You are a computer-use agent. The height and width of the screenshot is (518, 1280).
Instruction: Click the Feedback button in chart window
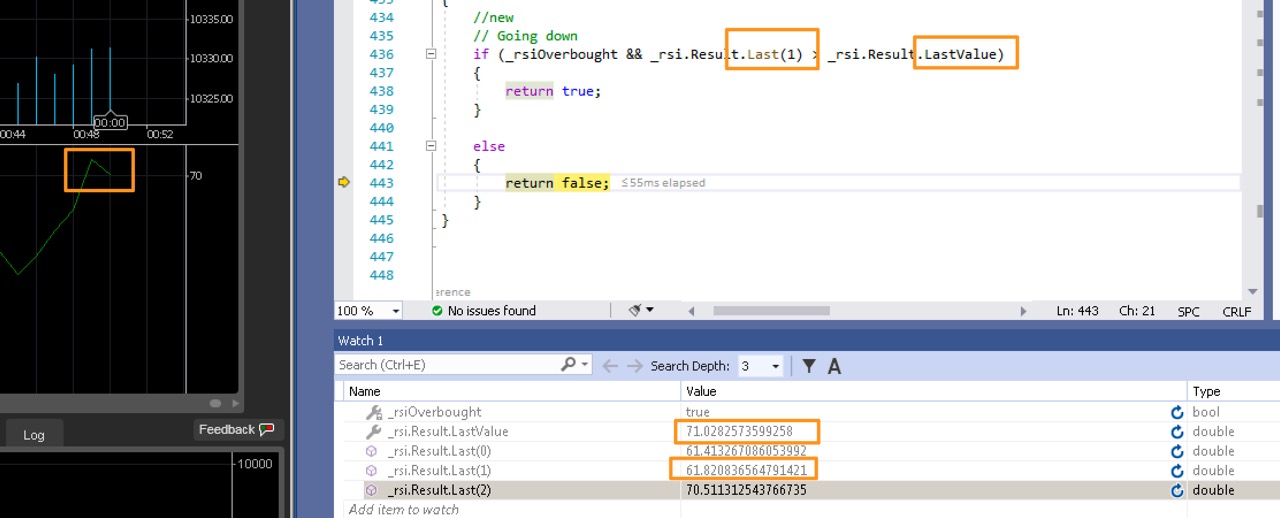pos(236,430)
